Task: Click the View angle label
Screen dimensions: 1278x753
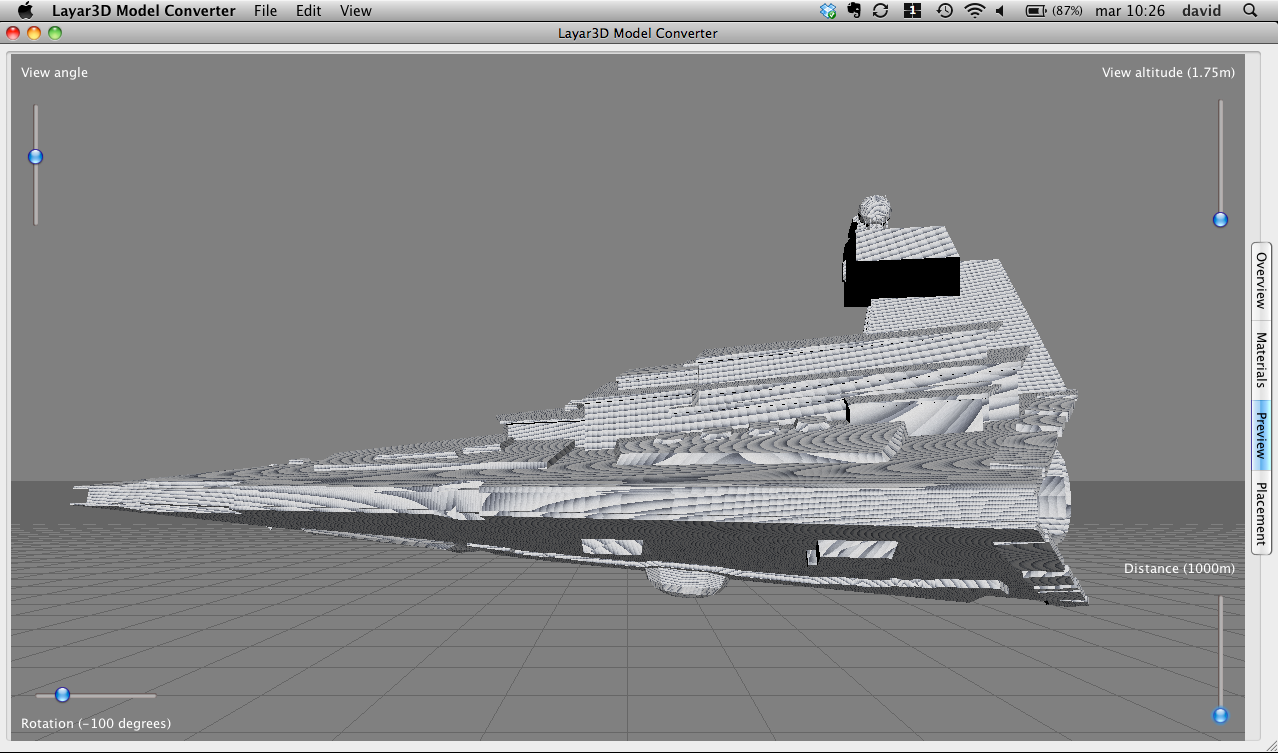Action: 55,72
